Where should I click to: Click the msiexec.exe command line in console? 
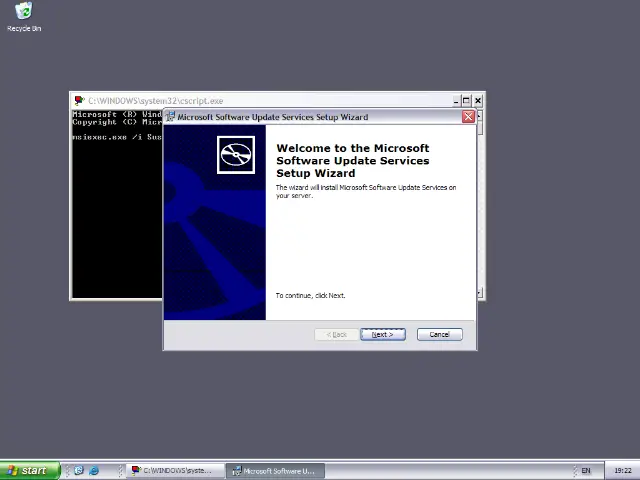117,137
